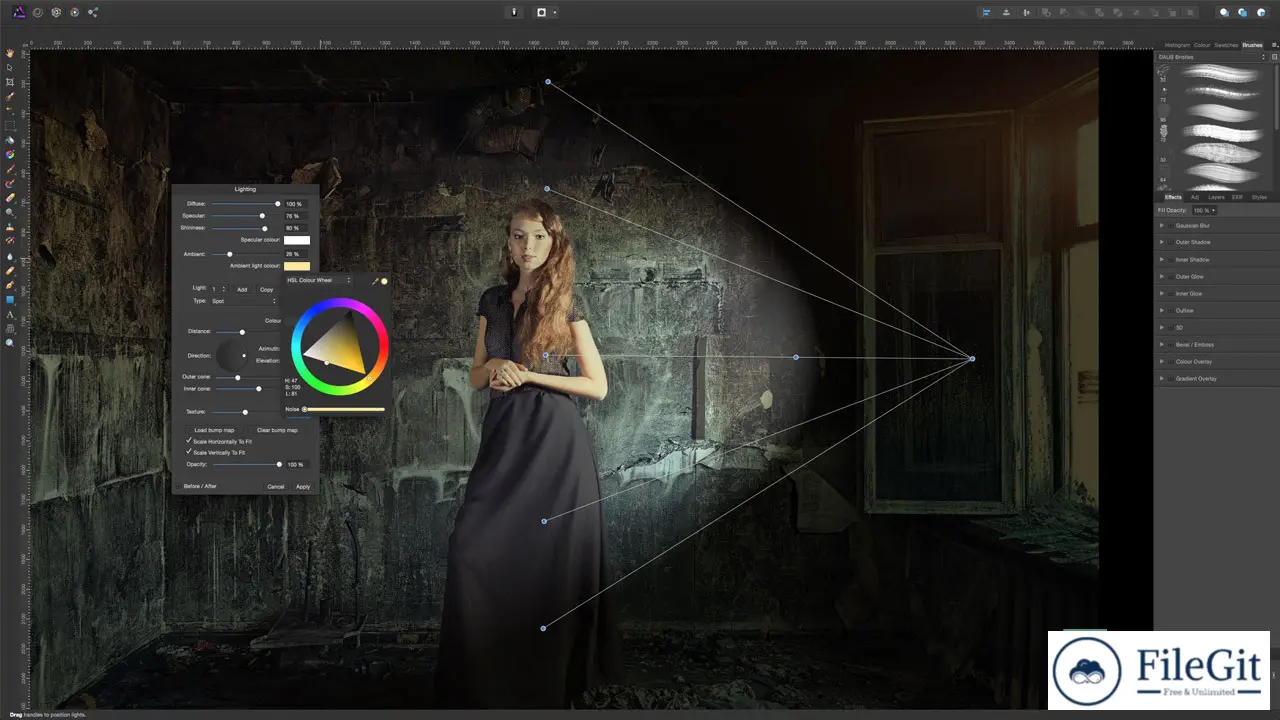Click the Clear bump map button

tap(277, 430)
